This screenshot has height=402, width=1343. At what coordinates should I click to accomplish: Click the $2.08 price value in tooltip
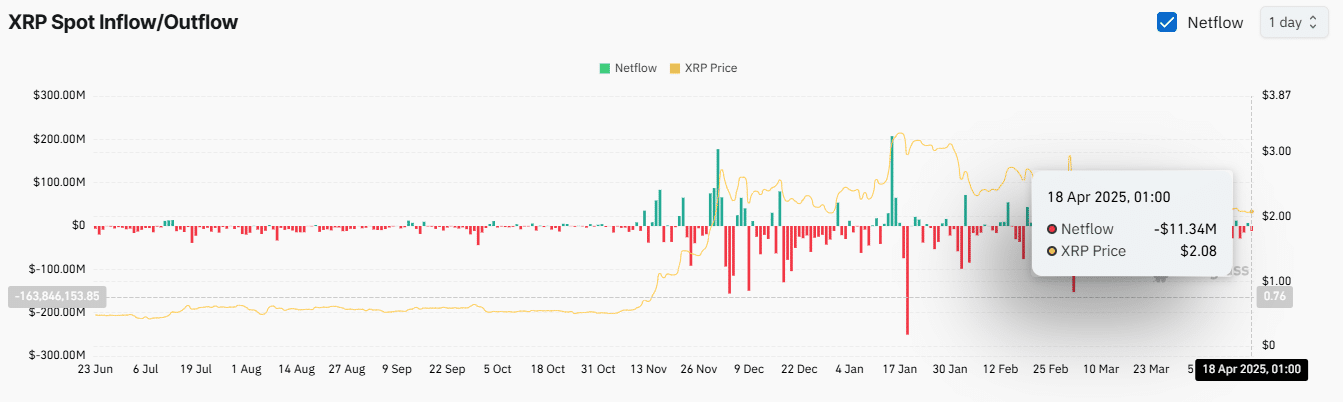pyautogui.click(x=1197, y=251)
